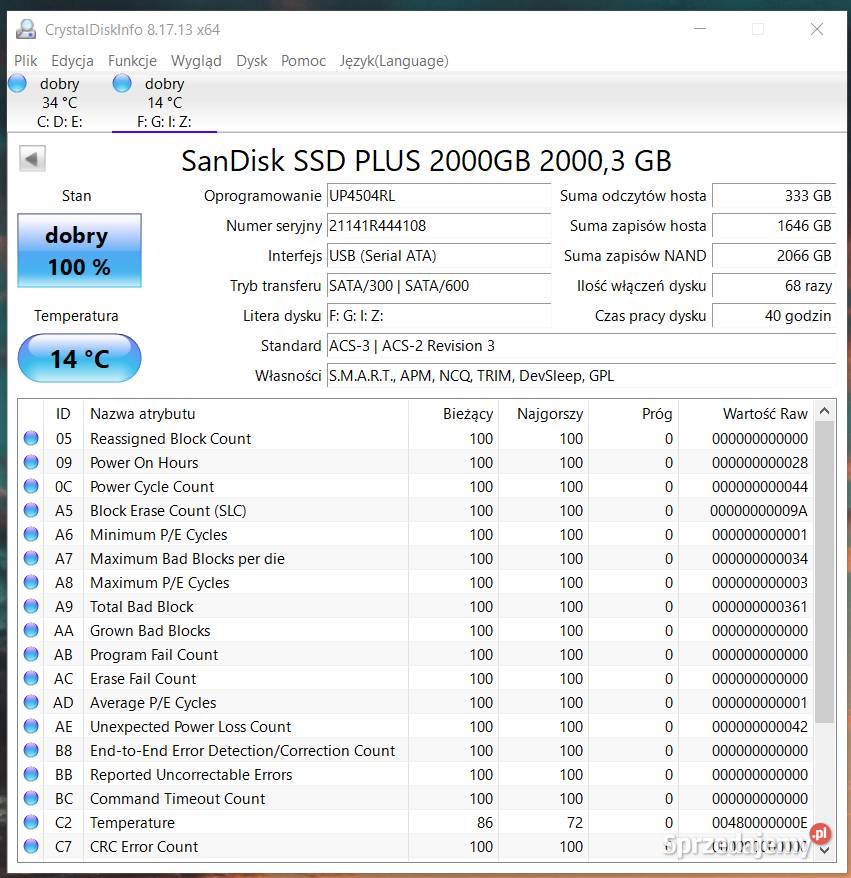Image resolution: width=851 pixels, height=878 pixels.
Task: Click the Bieżący column header
Action: 453,414
